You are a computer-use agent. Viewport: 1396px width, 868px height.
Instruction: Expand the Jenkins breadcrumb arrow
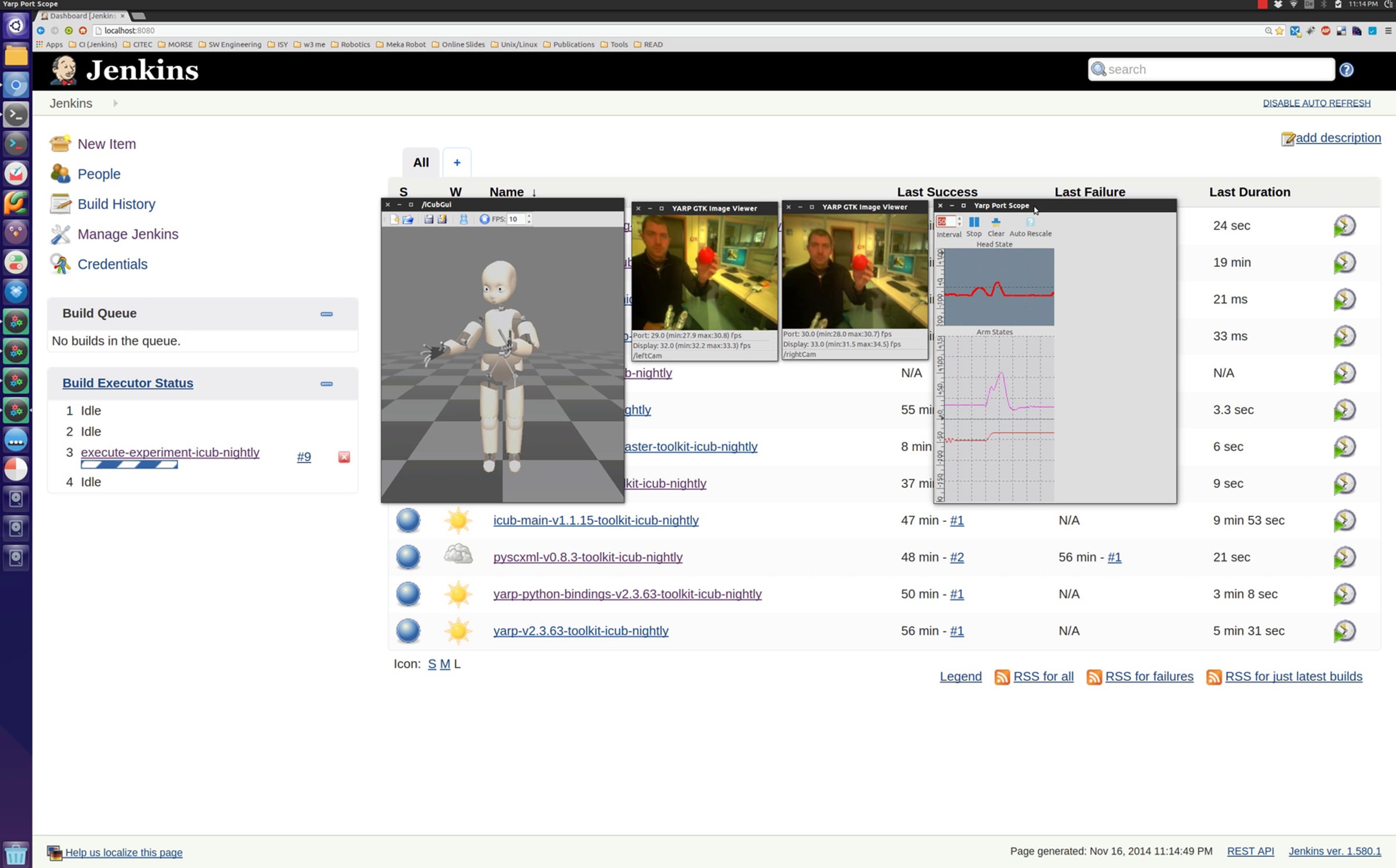pos(115,103)
